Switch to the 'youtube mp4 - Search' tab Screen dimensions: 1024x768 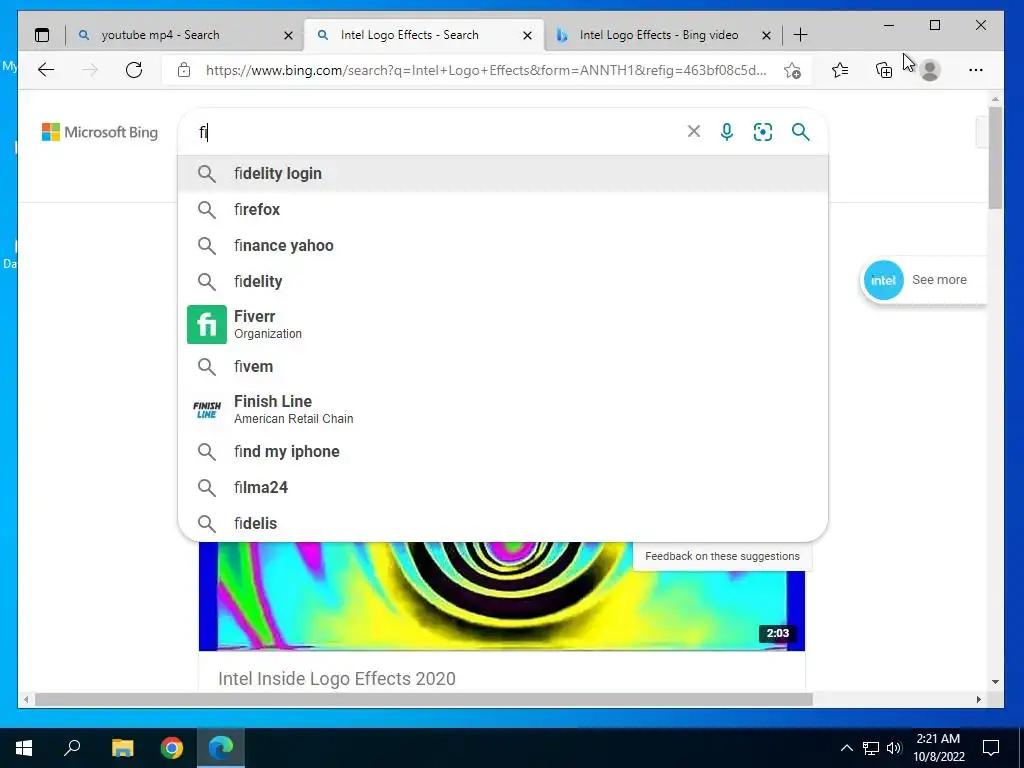(185, 35)
